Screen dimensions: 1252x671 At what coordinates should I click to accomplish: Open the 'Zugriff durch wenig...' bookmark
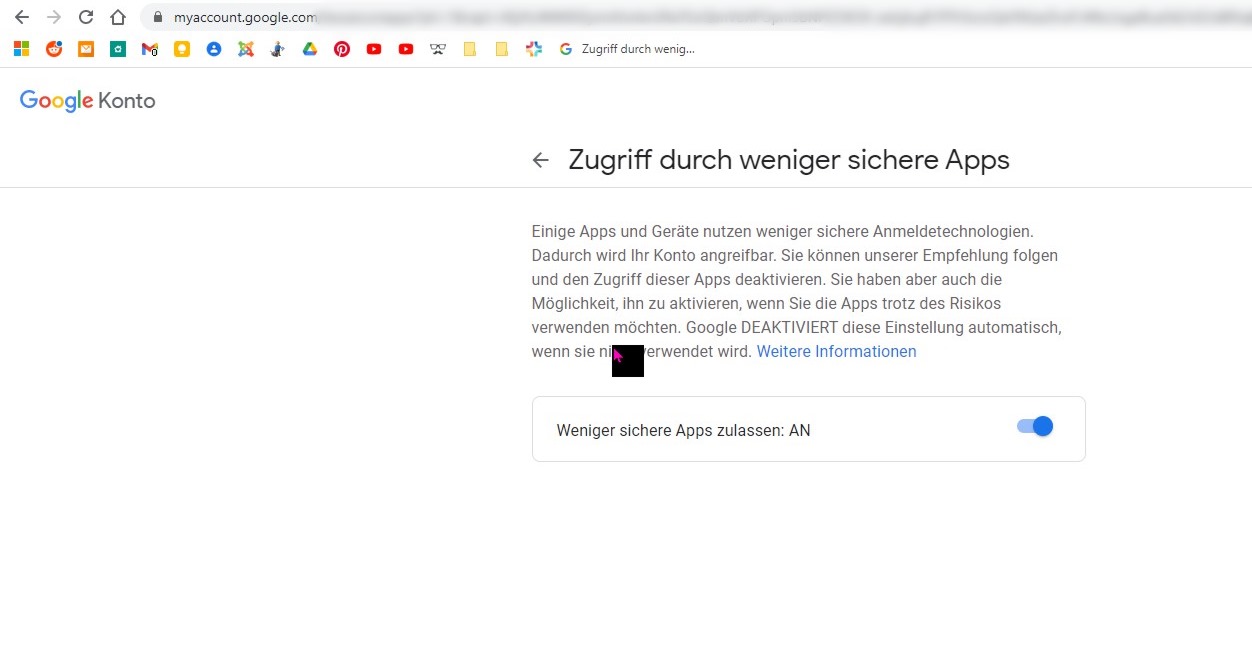[x=627, y=49]
